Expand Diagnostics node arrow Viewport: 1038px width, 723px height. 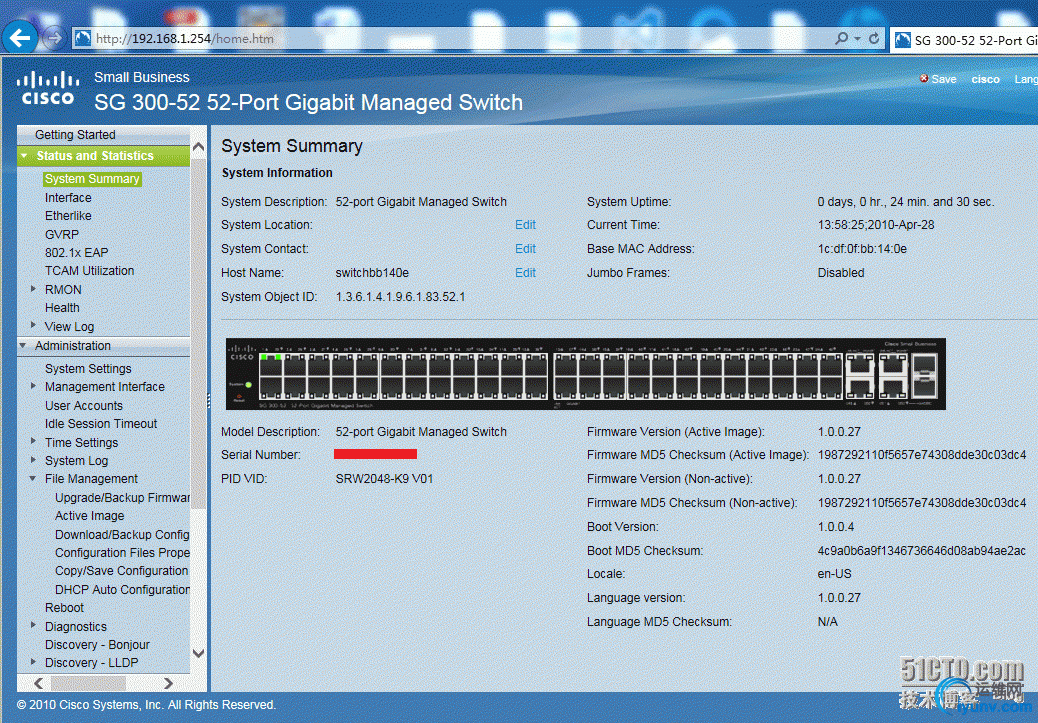point(33,625)
